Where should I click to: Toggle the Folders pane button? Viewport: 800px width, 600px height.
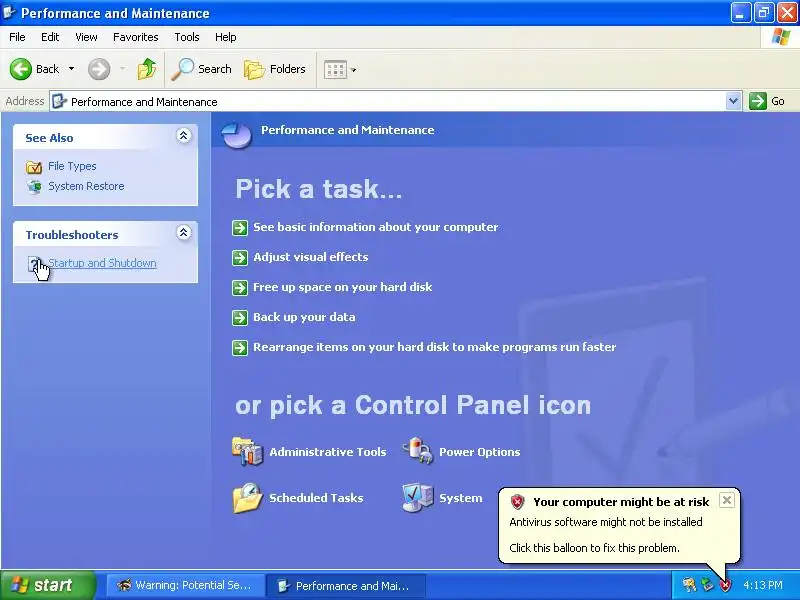[274, 69]
